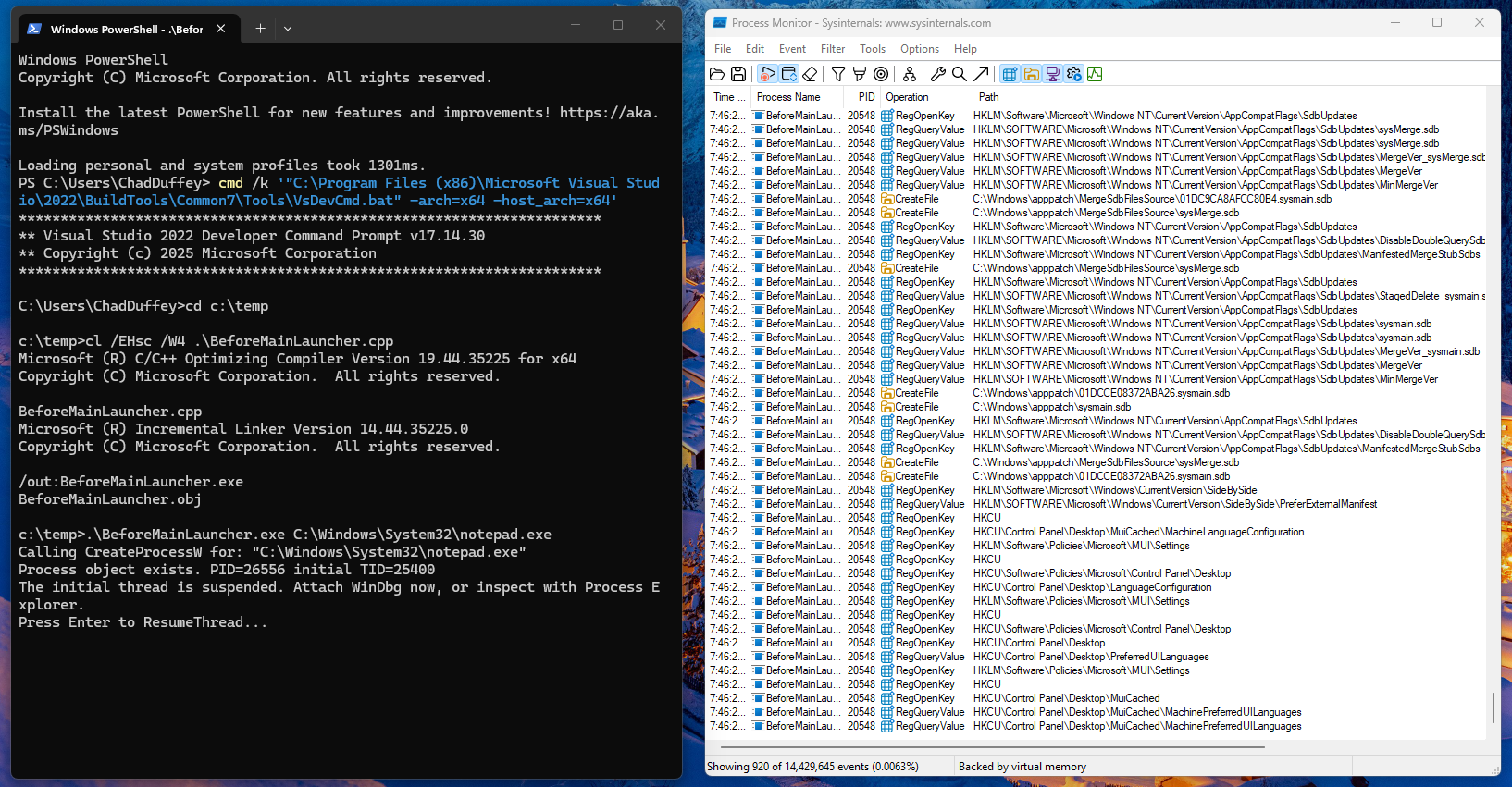Toggle file system activity display
Image resolution: width=1512 pixels, height=787 pixels.
click(1031, 74)
